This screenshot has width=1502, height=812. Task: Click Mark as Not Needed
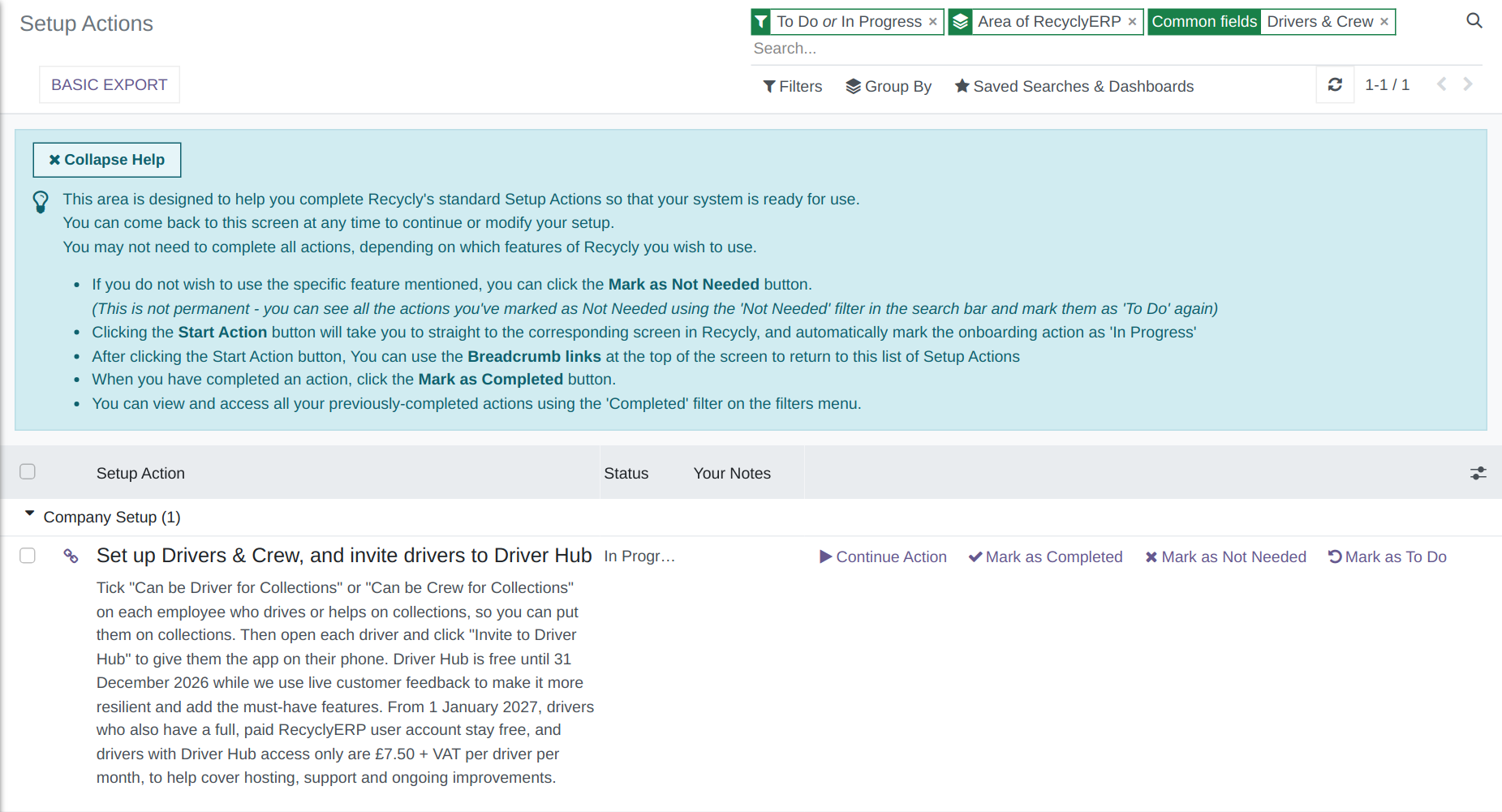[1225, 556]
